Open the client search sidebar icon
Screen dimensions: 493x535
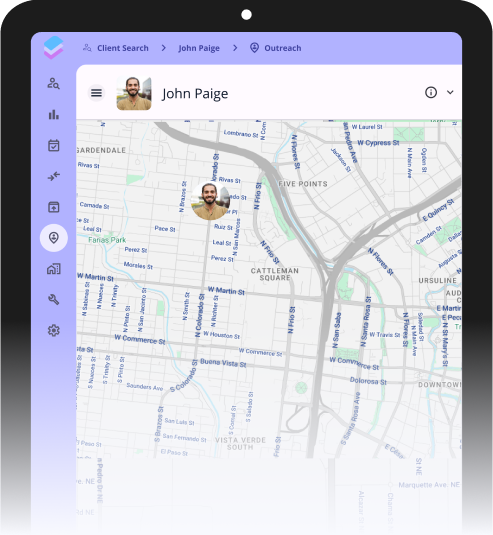tap(54, 83)
